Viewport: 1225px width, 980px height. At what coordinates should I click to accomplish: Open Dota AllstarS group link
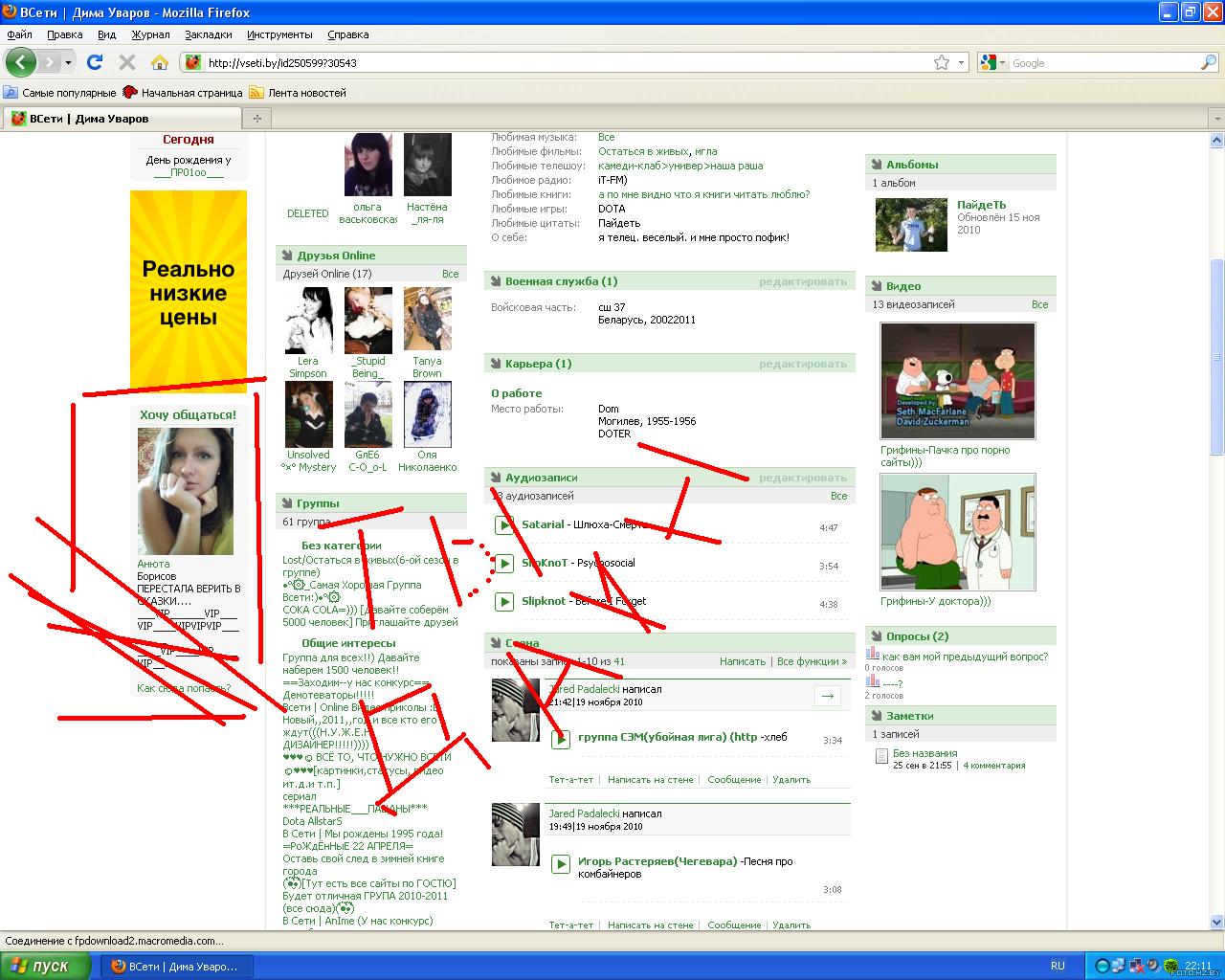(x=312, y=821)
